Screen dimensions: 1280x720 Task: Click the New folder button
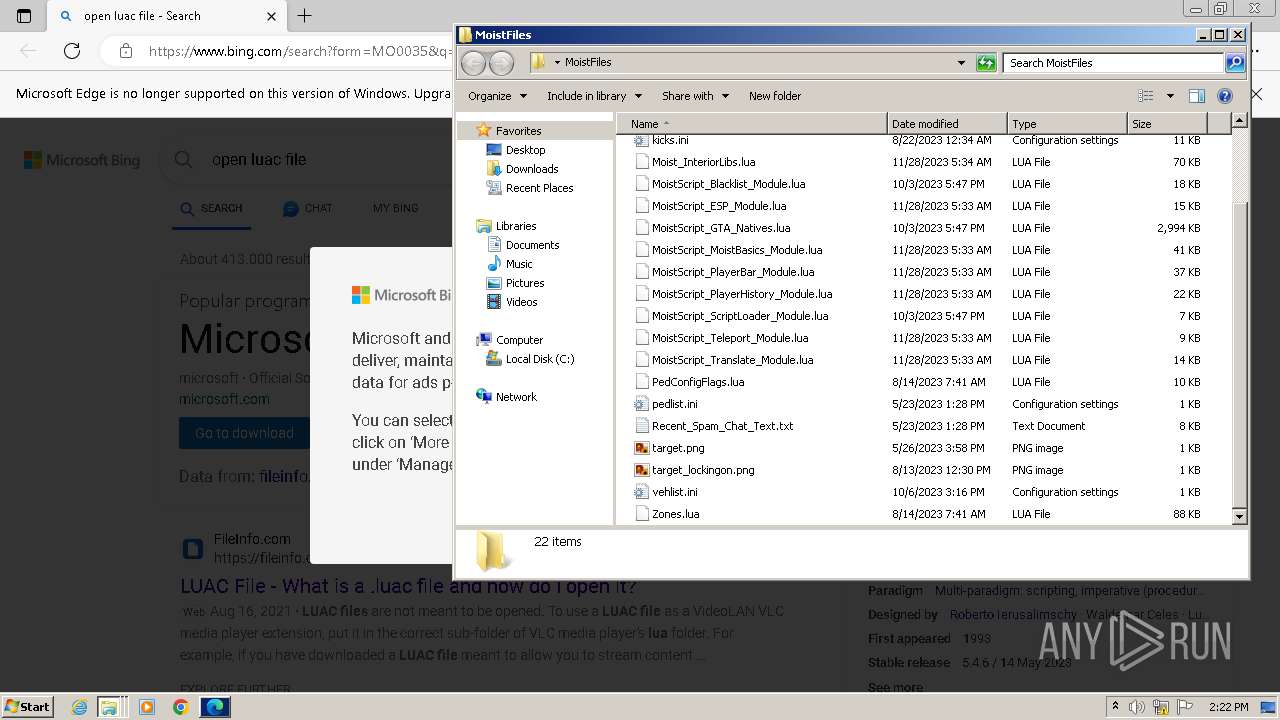[775, 96]
